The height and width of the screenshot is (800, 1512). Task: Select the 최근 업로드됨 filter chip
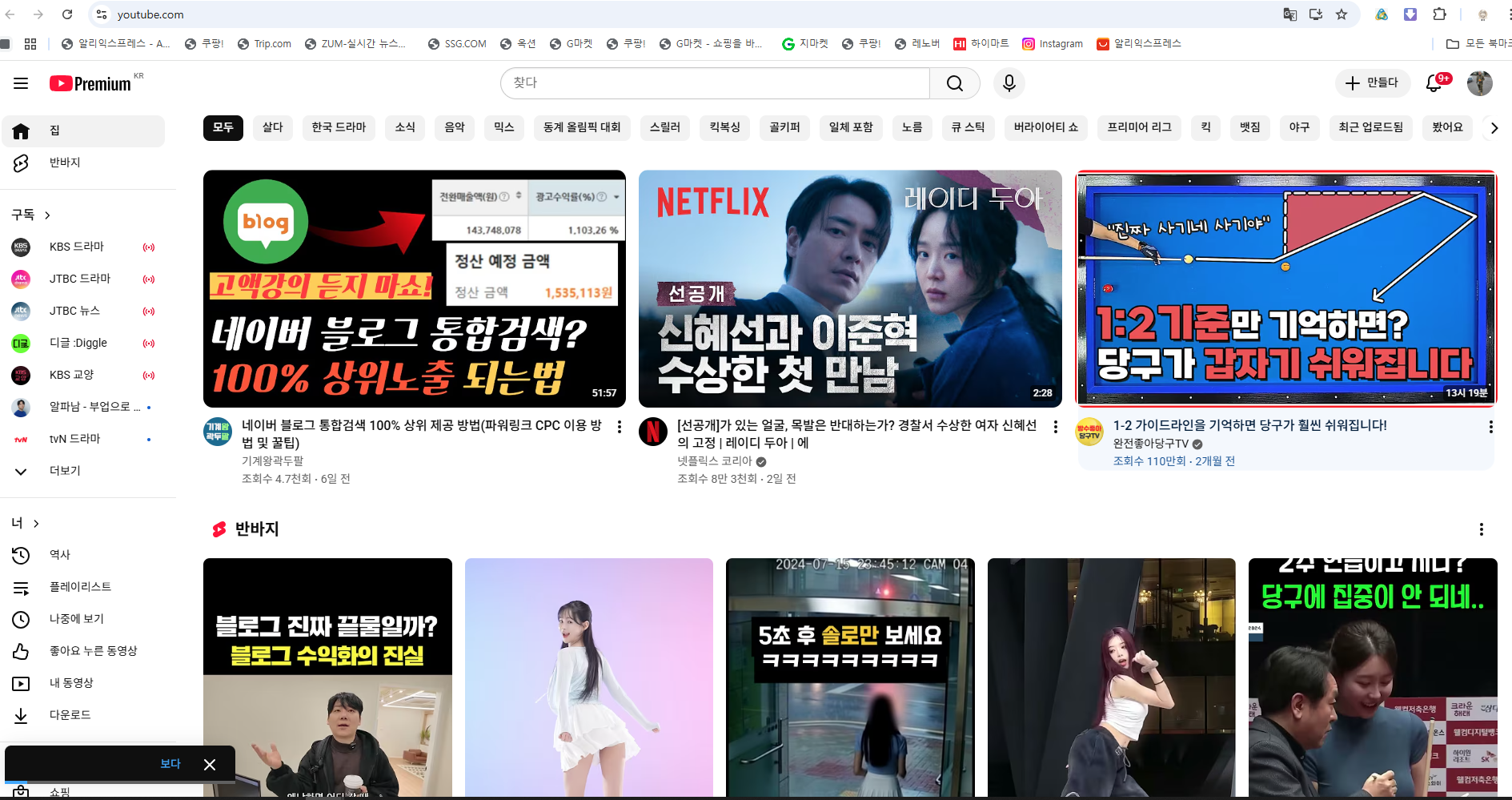tap(1370, 127)
